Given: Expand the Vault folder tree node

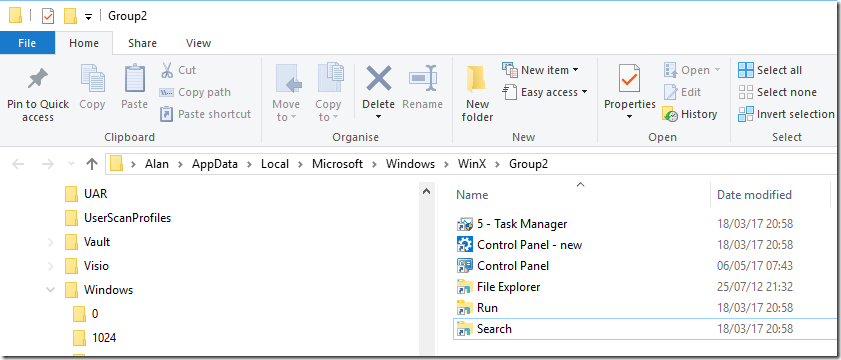Looking at the screenshot, I should point(51,243).
